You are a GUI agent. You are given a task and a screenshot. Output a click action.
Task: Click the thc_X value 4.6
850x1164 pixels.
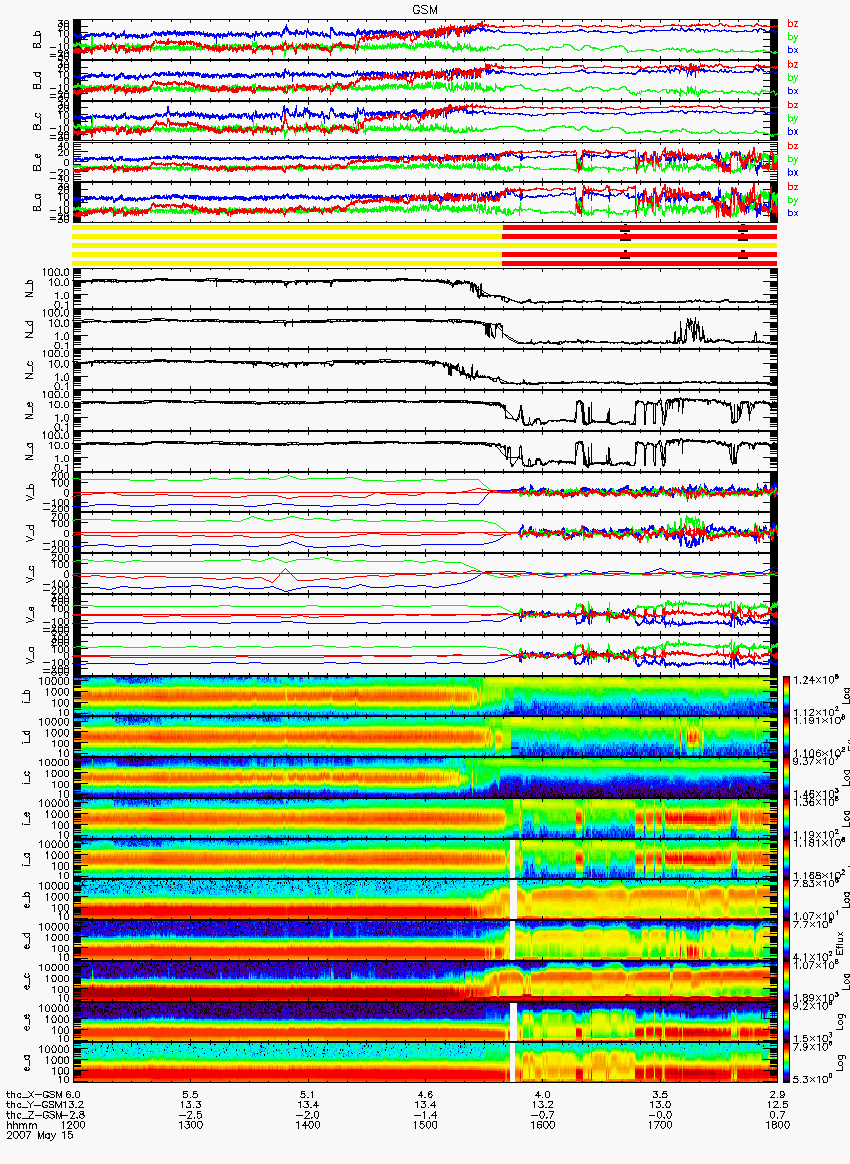click(425, 1095)
